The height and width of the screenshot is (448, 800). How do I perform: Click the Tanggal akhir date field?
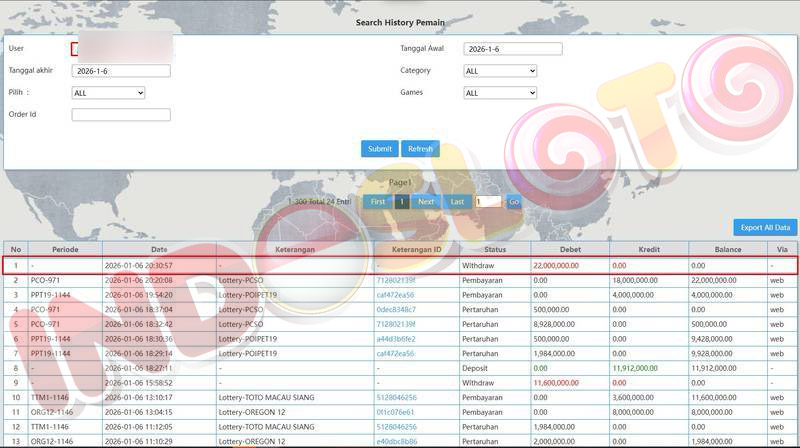point(120,71)
